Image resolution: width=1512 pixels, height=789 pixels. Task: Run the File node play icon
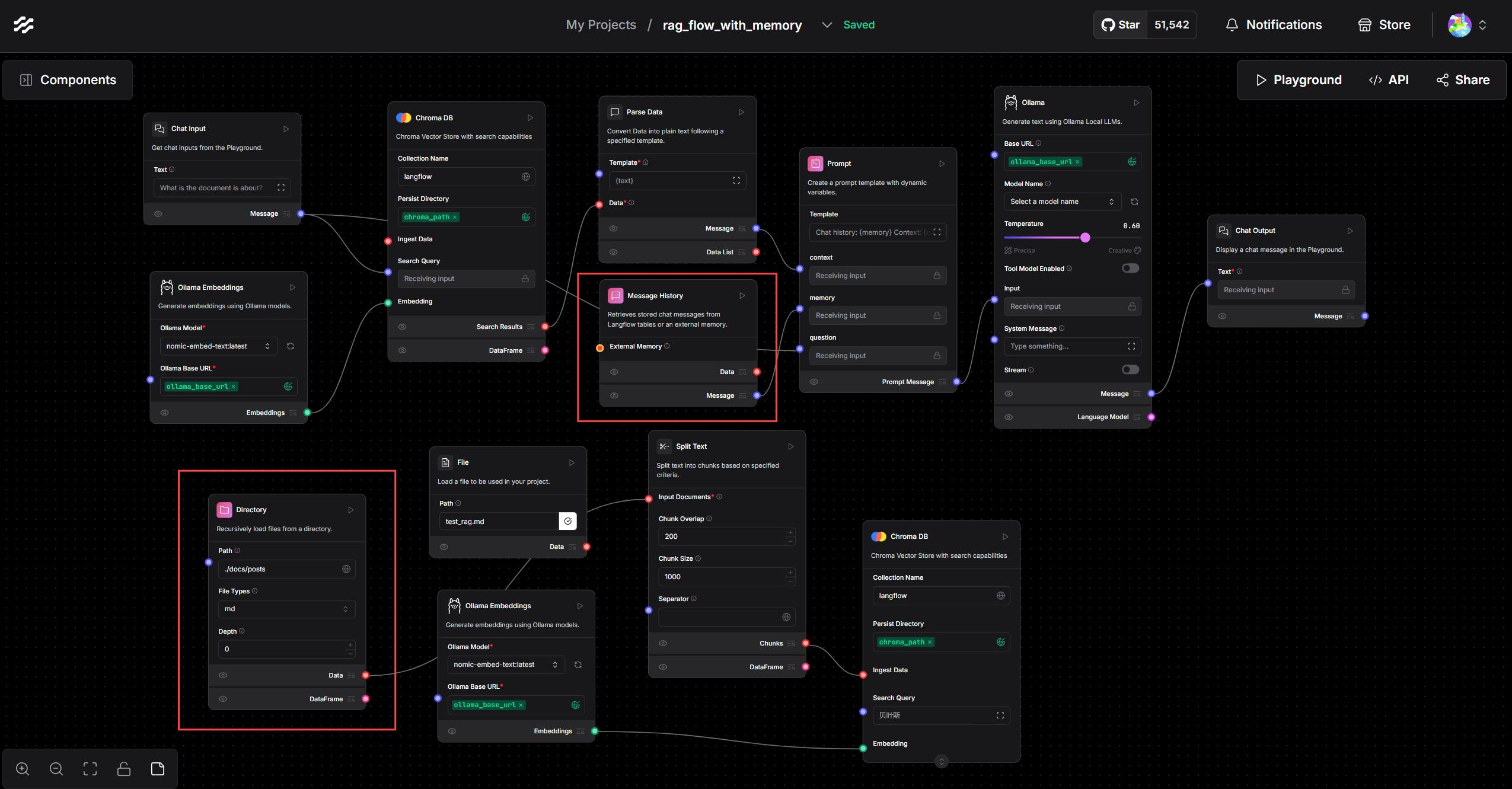pyautogui.click(x=572, y=462)
